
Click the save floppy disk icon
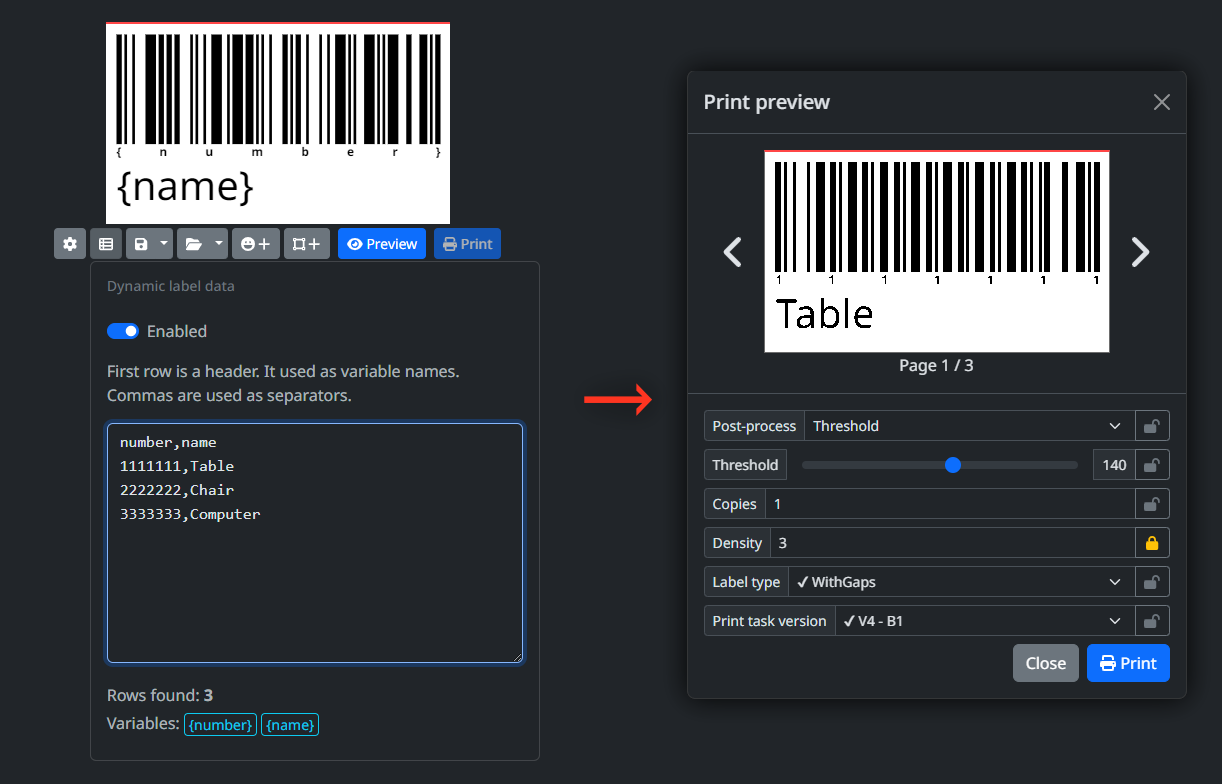[x=141, y=244]
